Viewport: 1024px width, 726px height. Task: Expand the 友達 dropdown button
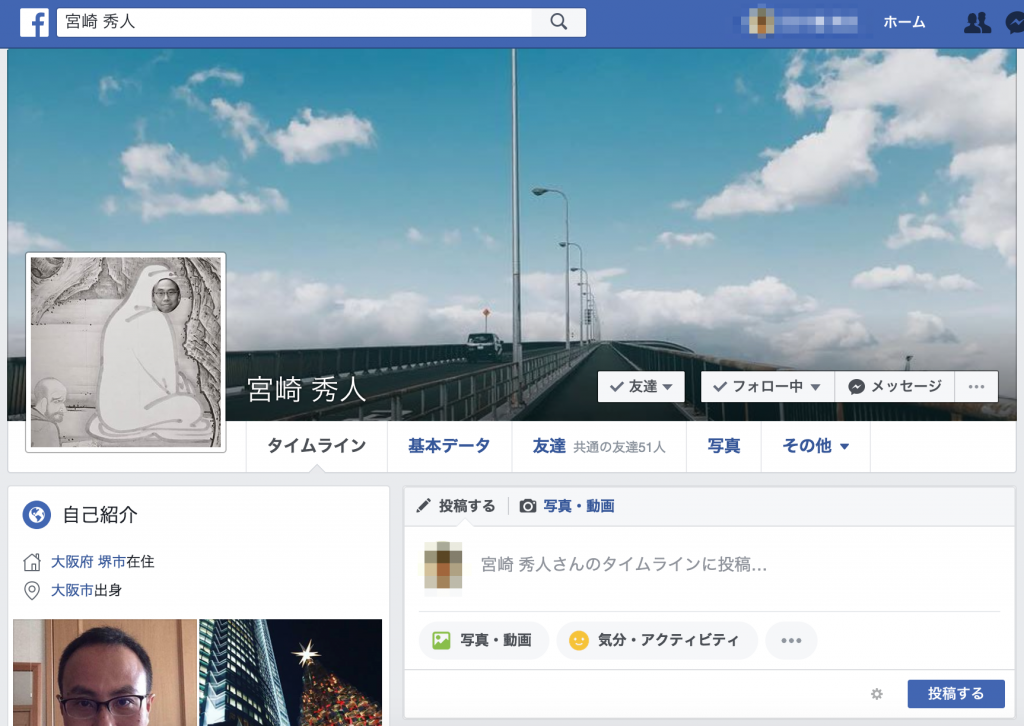coord(641,387)
